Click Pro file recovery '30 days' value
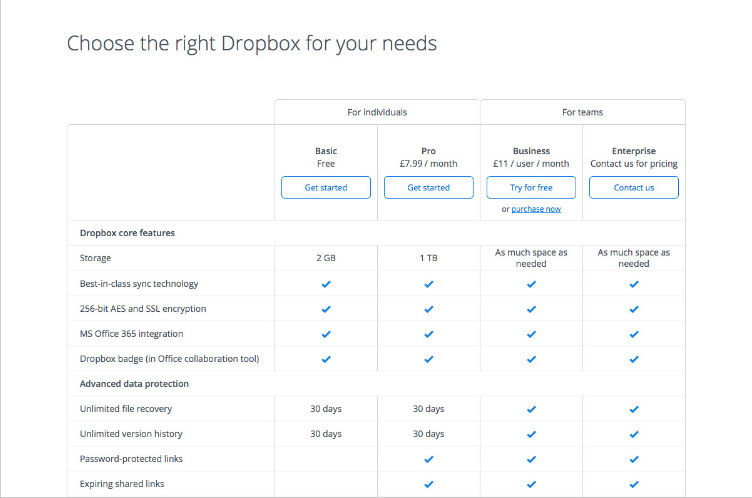Screen dimensions: 752x498 (x=429, y=409)
